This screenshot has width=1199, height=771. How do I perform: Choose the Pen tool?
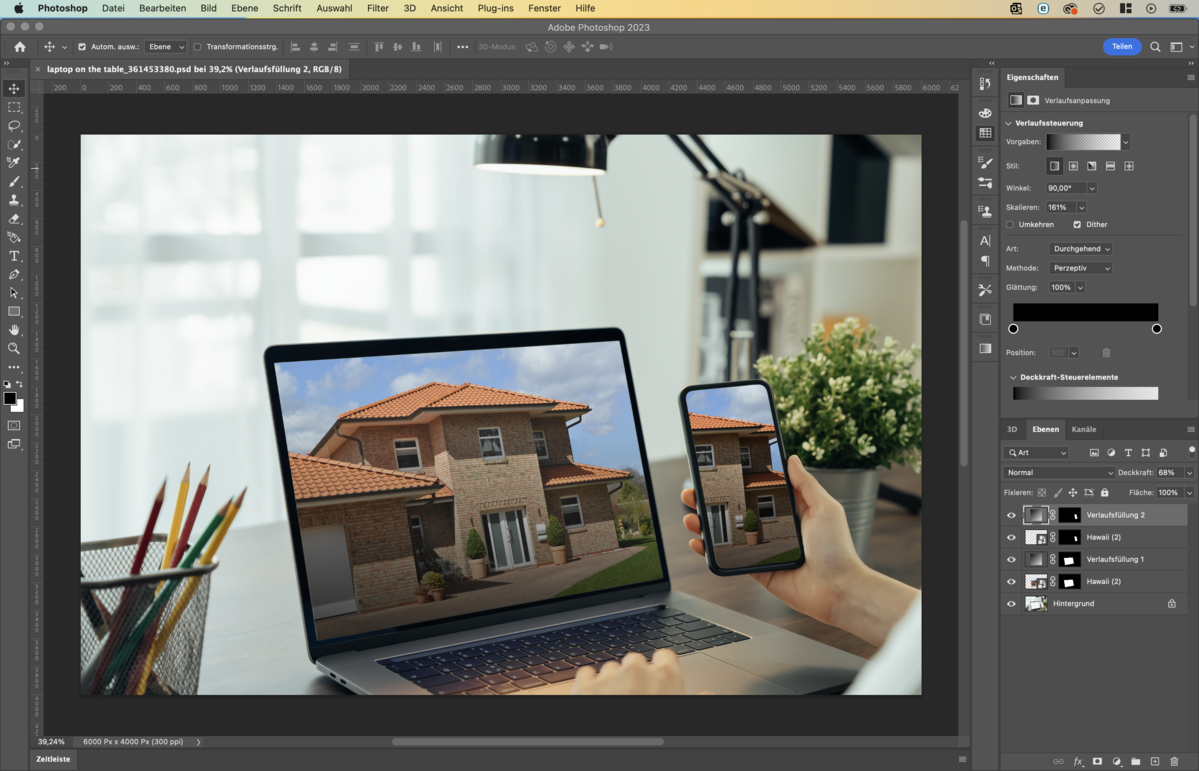click(14, 275)
